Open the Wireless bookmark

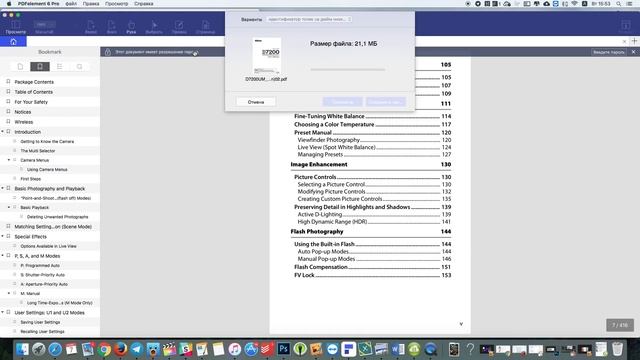[24, 122]
